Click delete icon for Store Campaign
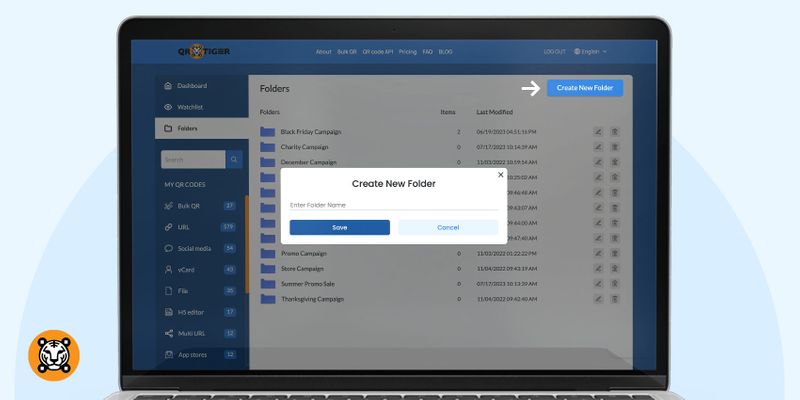The image size is (800, 400). click(x=615, y=268)
